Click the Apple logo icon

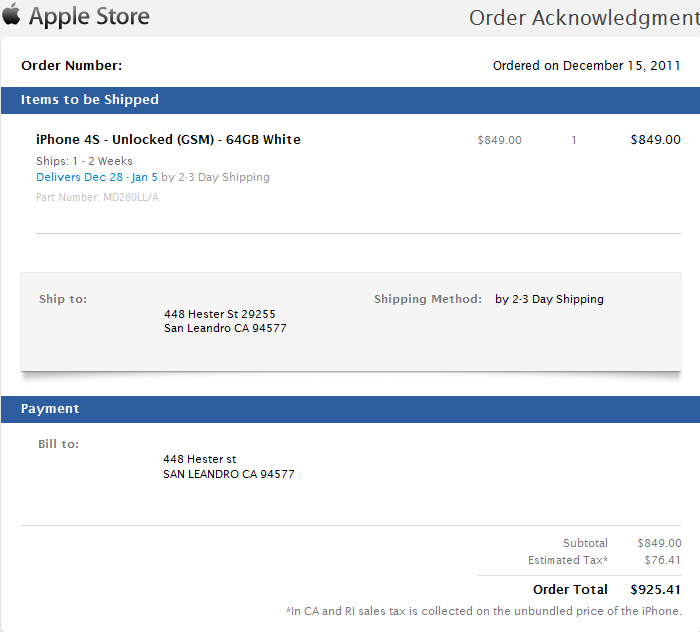coord(12,17)
